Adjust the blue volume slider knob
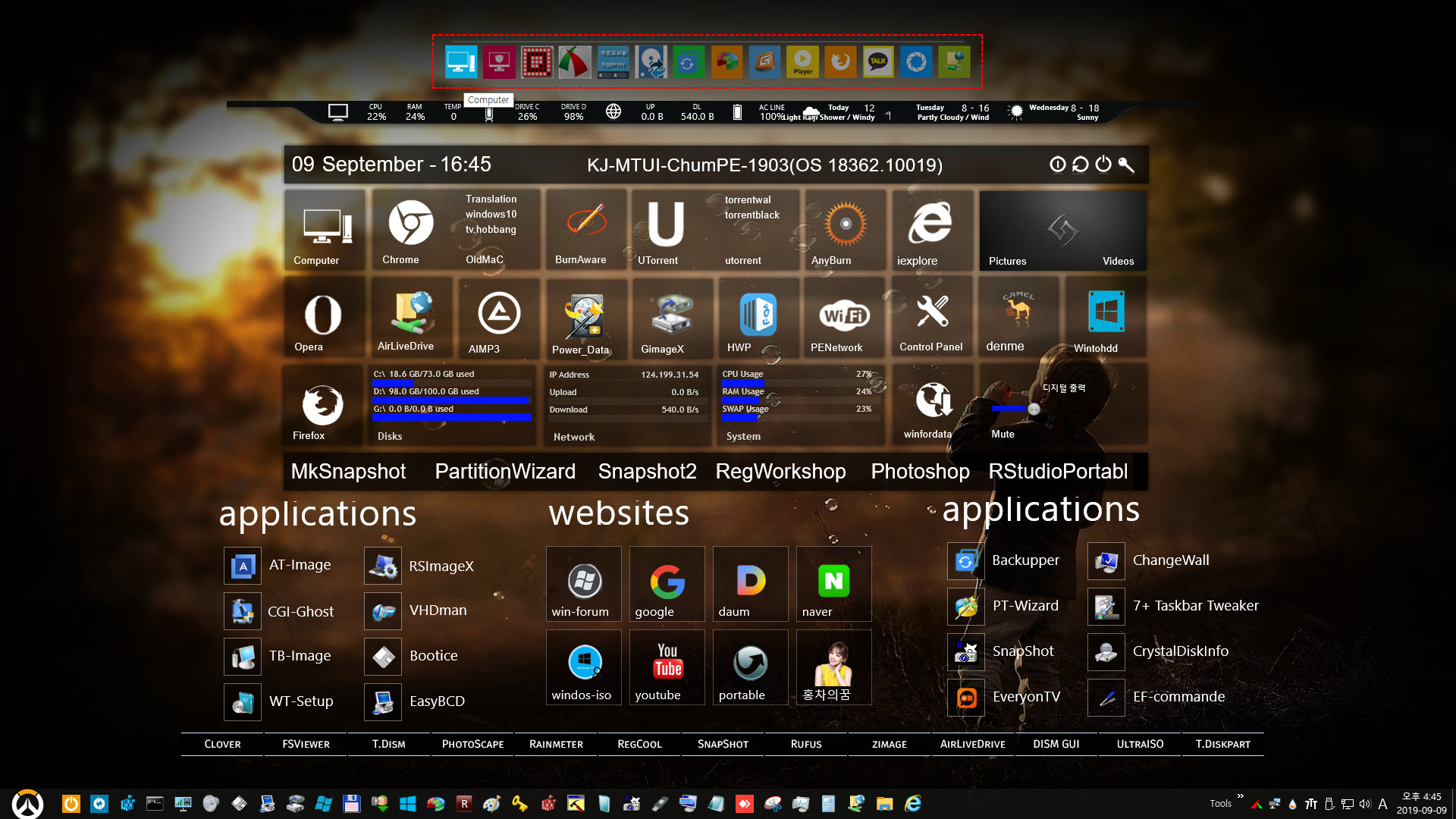The image size is (1456, 819). coord(1034,409)
